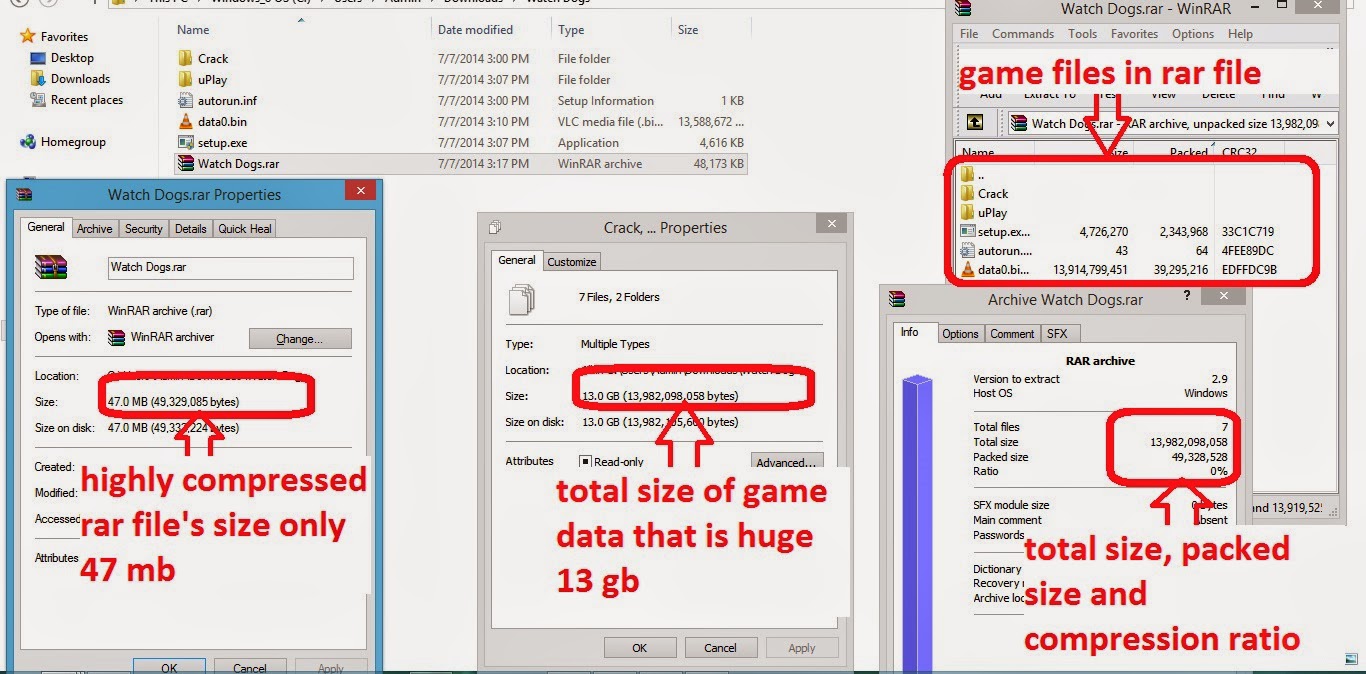Select data0.bin VLC file in Explorer list

pyautogui.click(x=221, y=122)
